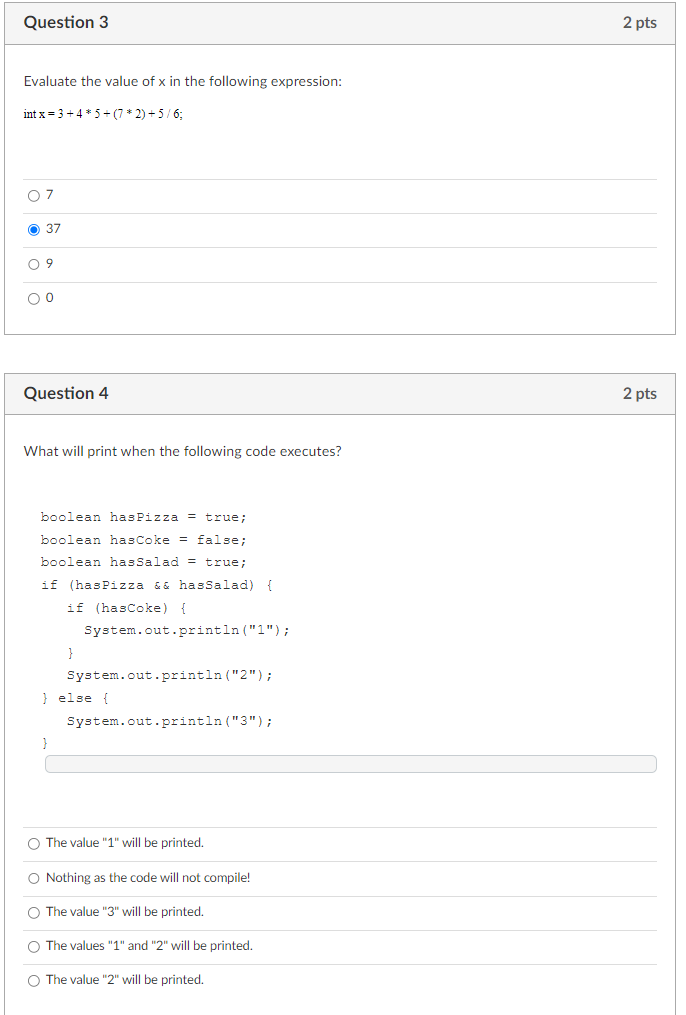Select "The value "3" will be printed."
This screenshot has width=686, height=1015.
[x=33, y=911]
